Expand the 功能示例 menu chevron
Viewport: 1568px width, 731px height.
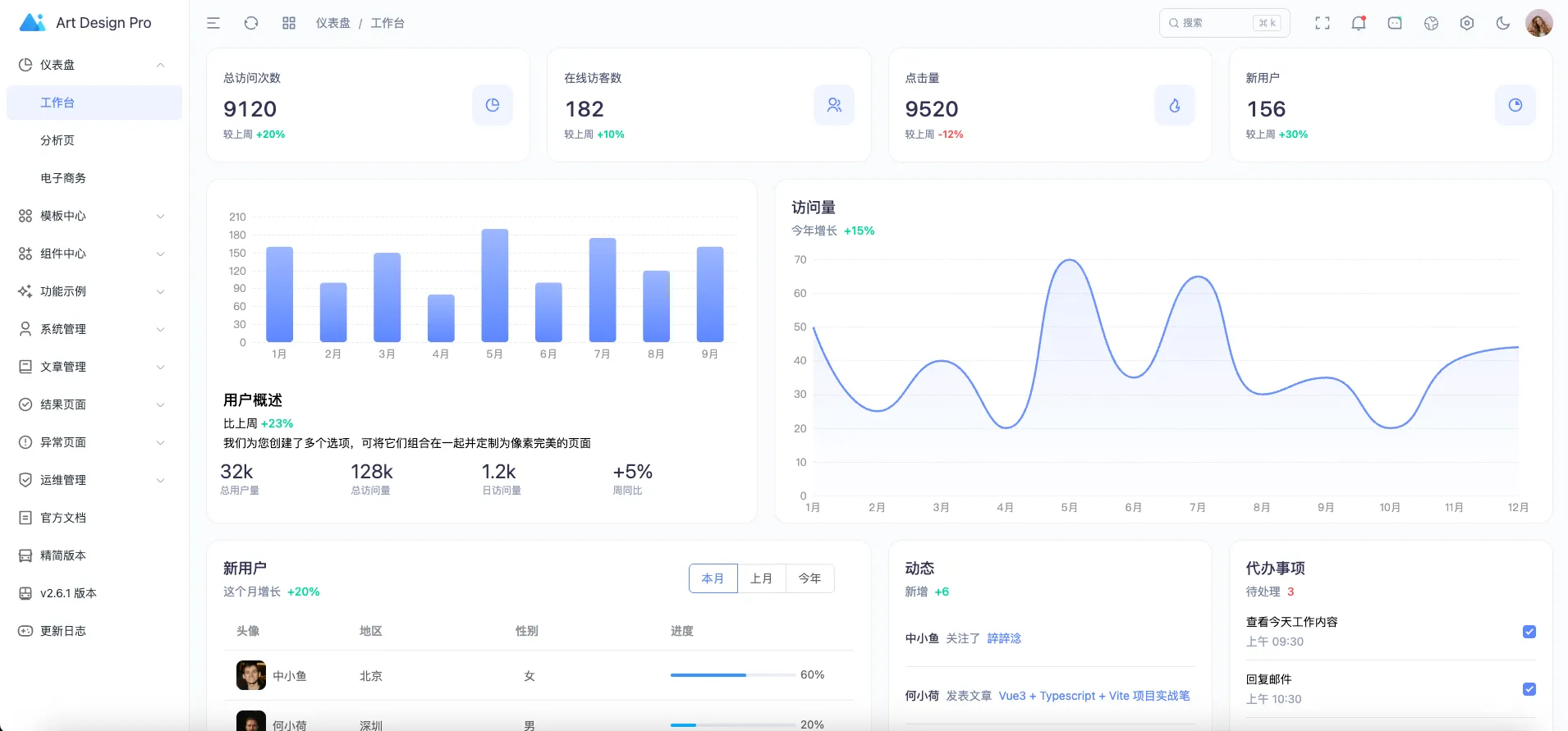[161, 291]
